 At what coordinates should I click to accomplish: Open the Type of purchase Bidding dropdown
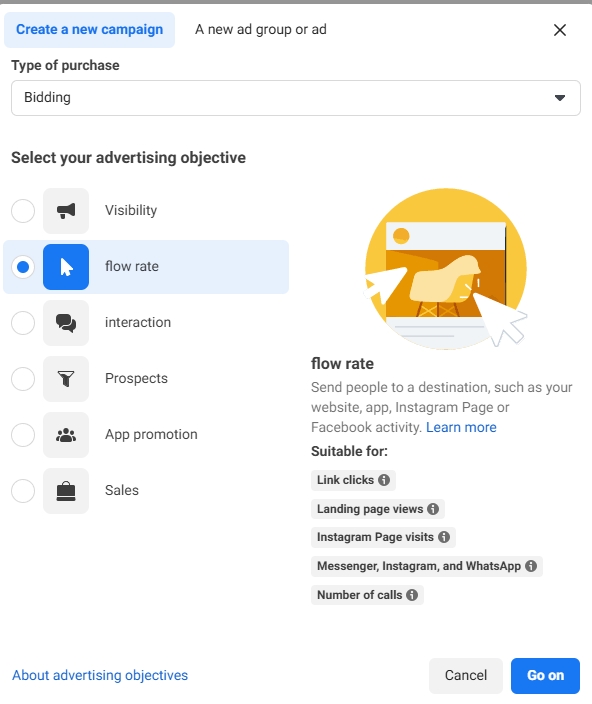pyautogui.click(x=296, y=98)
